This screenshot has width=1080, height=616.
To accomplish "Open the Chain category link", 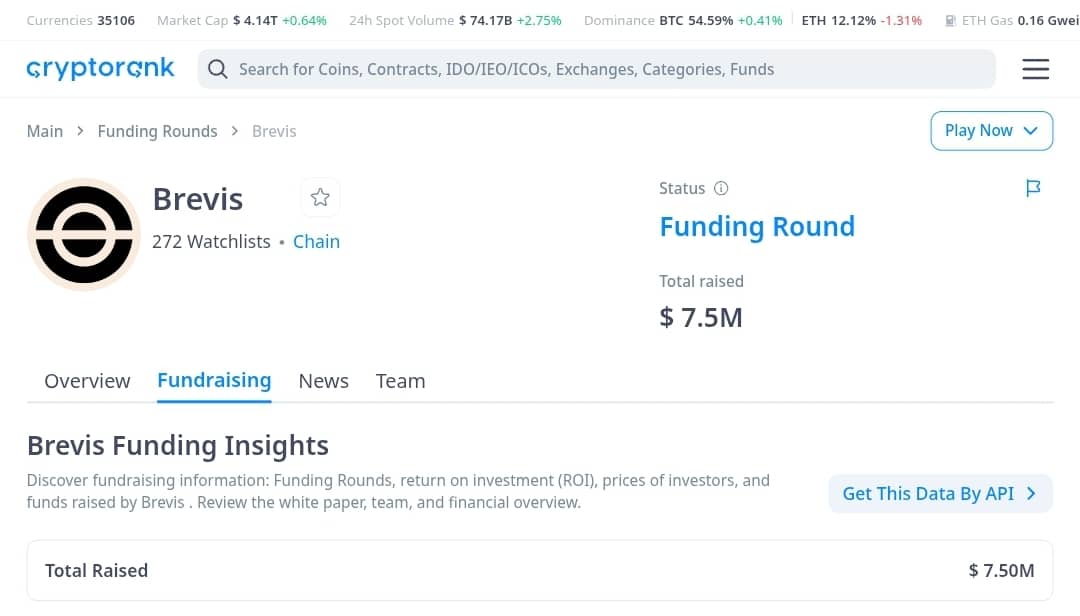I will [316, 242].
